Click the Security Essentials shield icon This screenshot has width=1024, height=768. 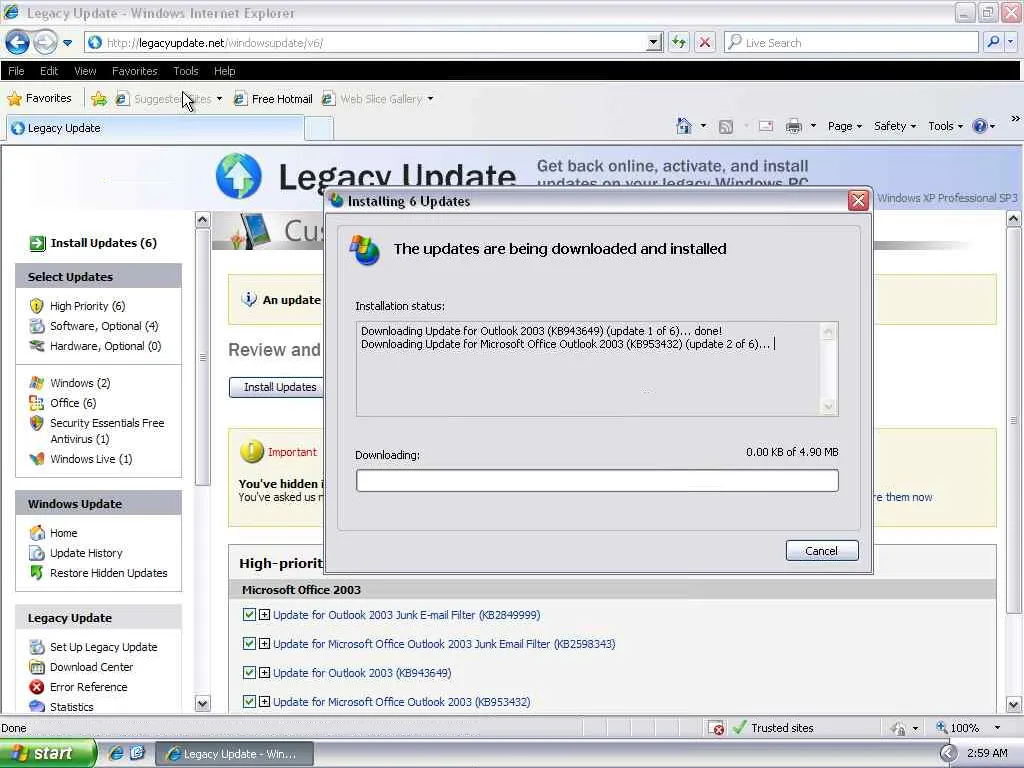pos(37,423)
